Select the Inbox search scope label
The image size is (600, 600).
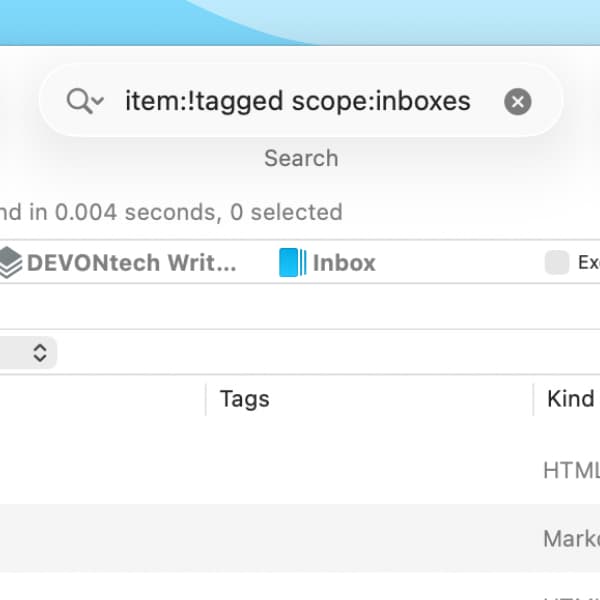point(344,263)
